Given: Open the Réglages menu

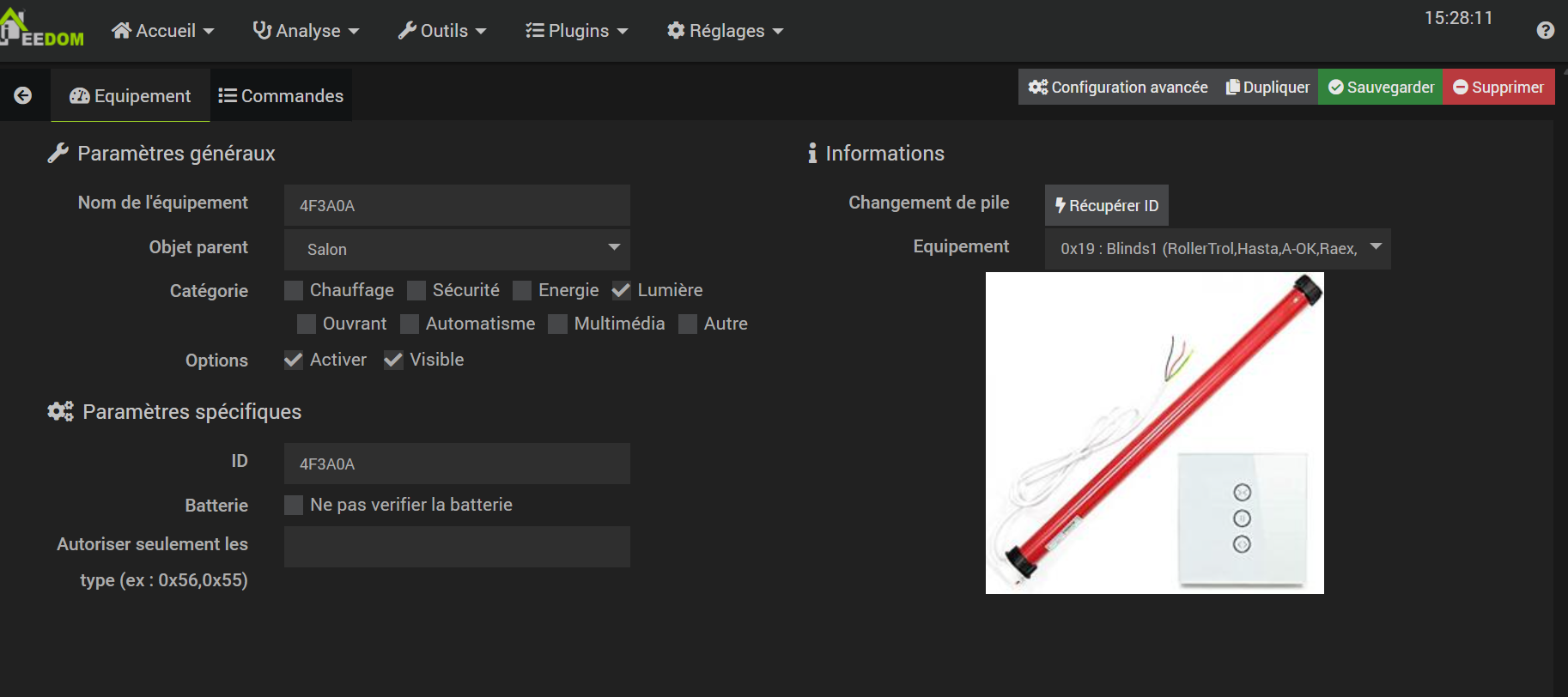Looking at the screenshot, I should [726, 31].
